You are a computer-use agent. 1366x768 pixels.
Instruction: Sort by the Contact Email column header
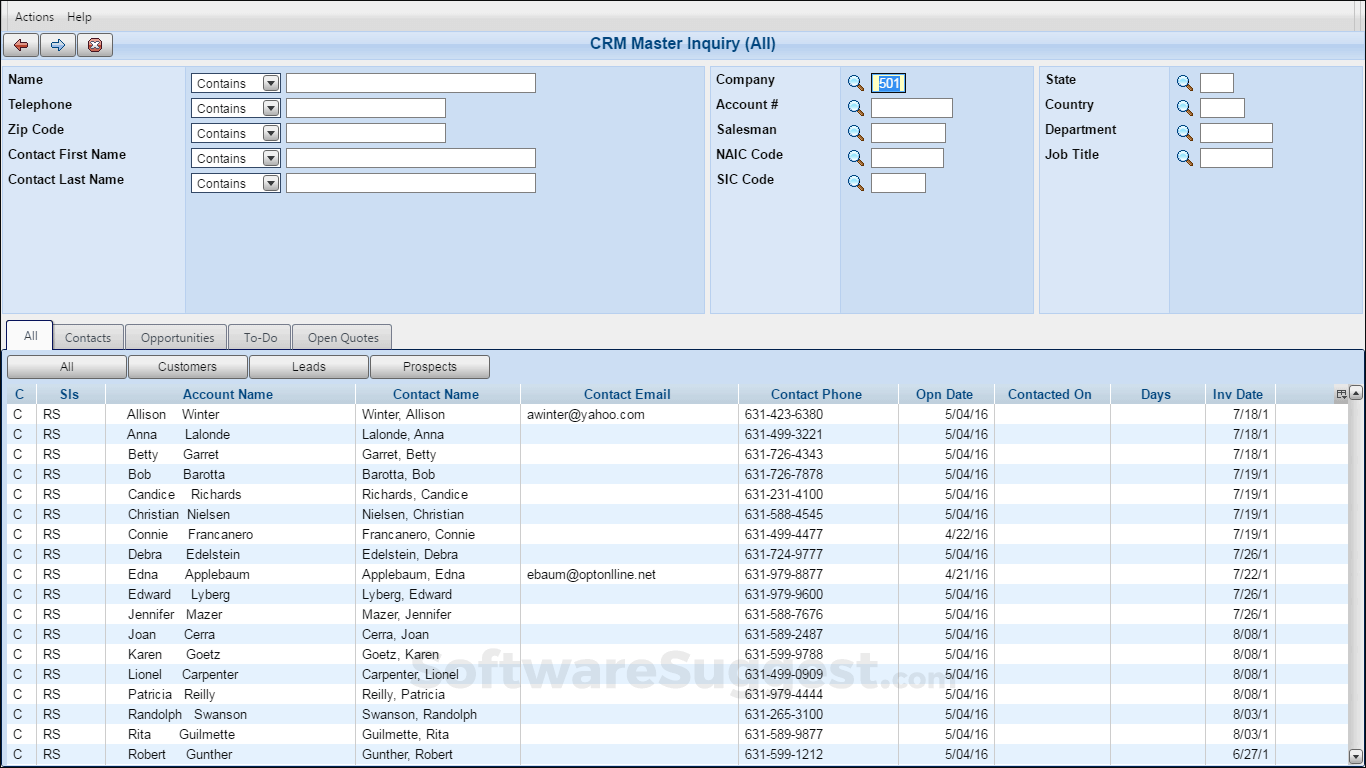tap(627, 394)
